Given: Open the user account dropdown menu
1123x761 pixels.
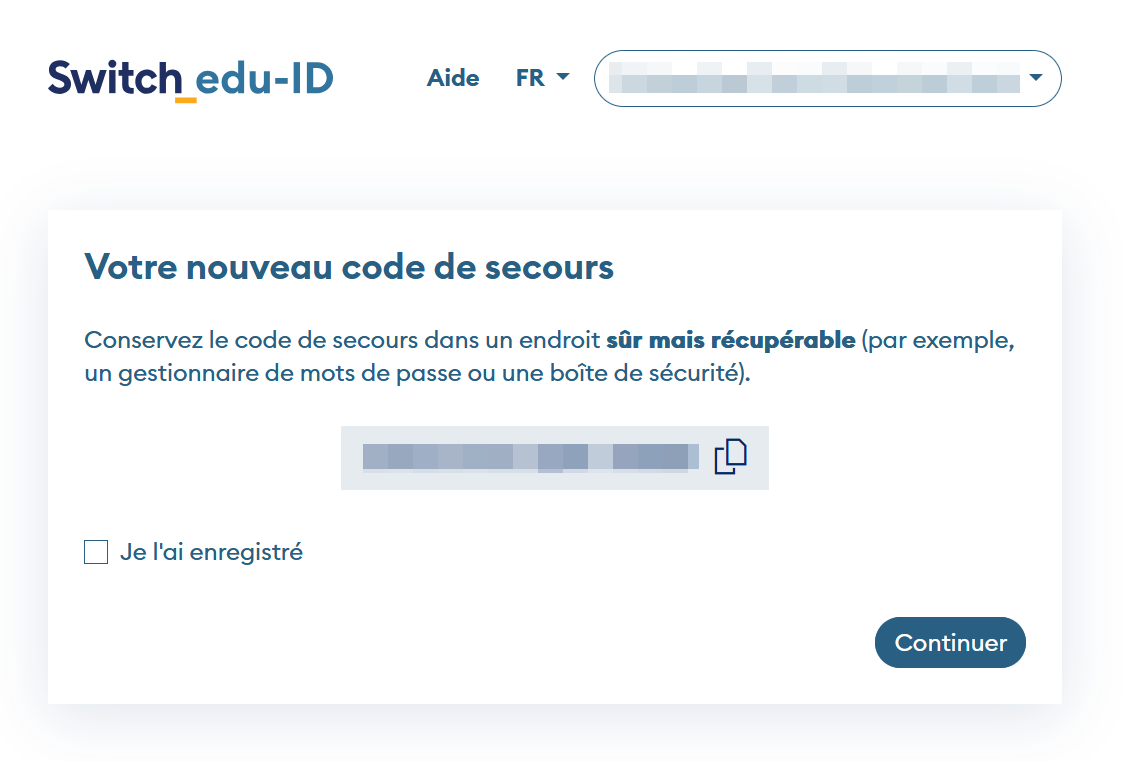Looking at the screenshot, I should pyautogui.click(x=827, y=78).
